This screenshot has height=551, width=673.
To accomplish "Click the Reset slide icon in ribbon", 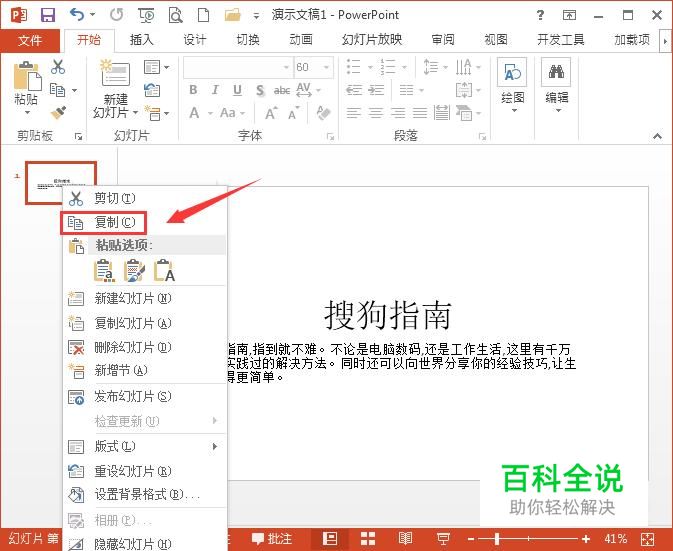I will pyautogui.click(x=152, y=90).
